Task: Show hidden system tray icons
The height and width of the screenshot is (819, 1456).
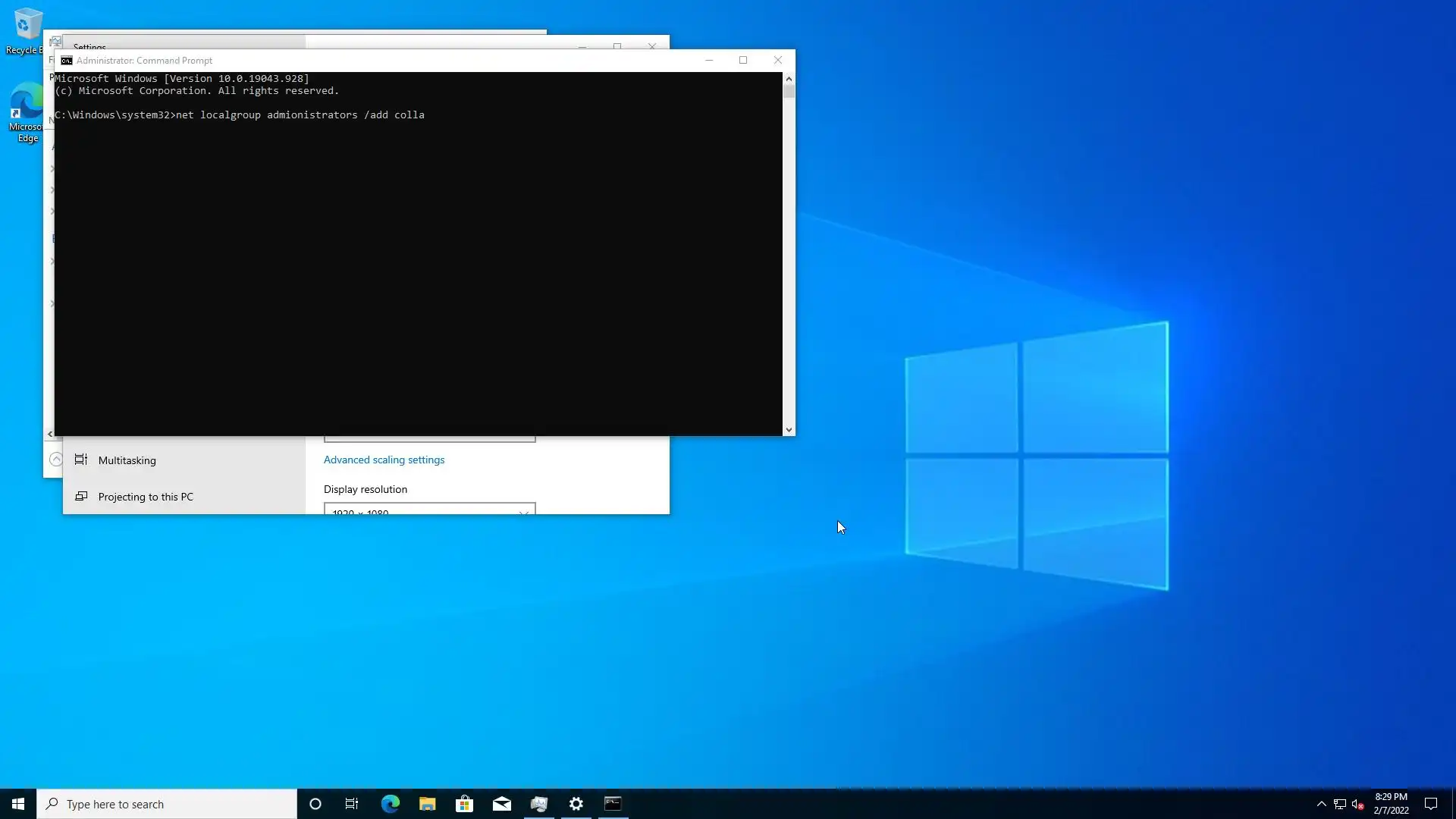Action: coord(1321,804)
